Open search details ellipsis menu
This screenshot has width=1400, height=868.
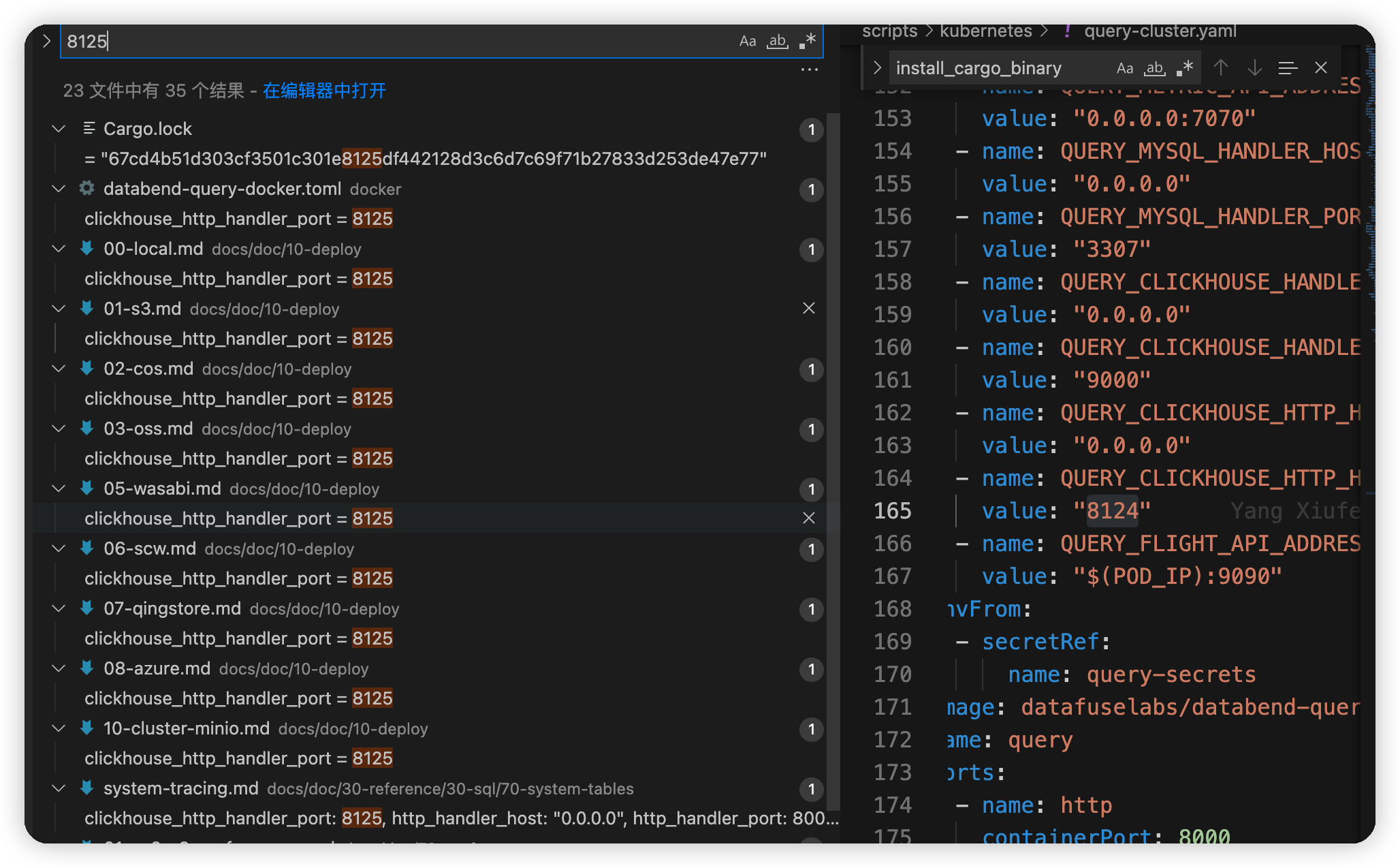(x=809, y=69)
